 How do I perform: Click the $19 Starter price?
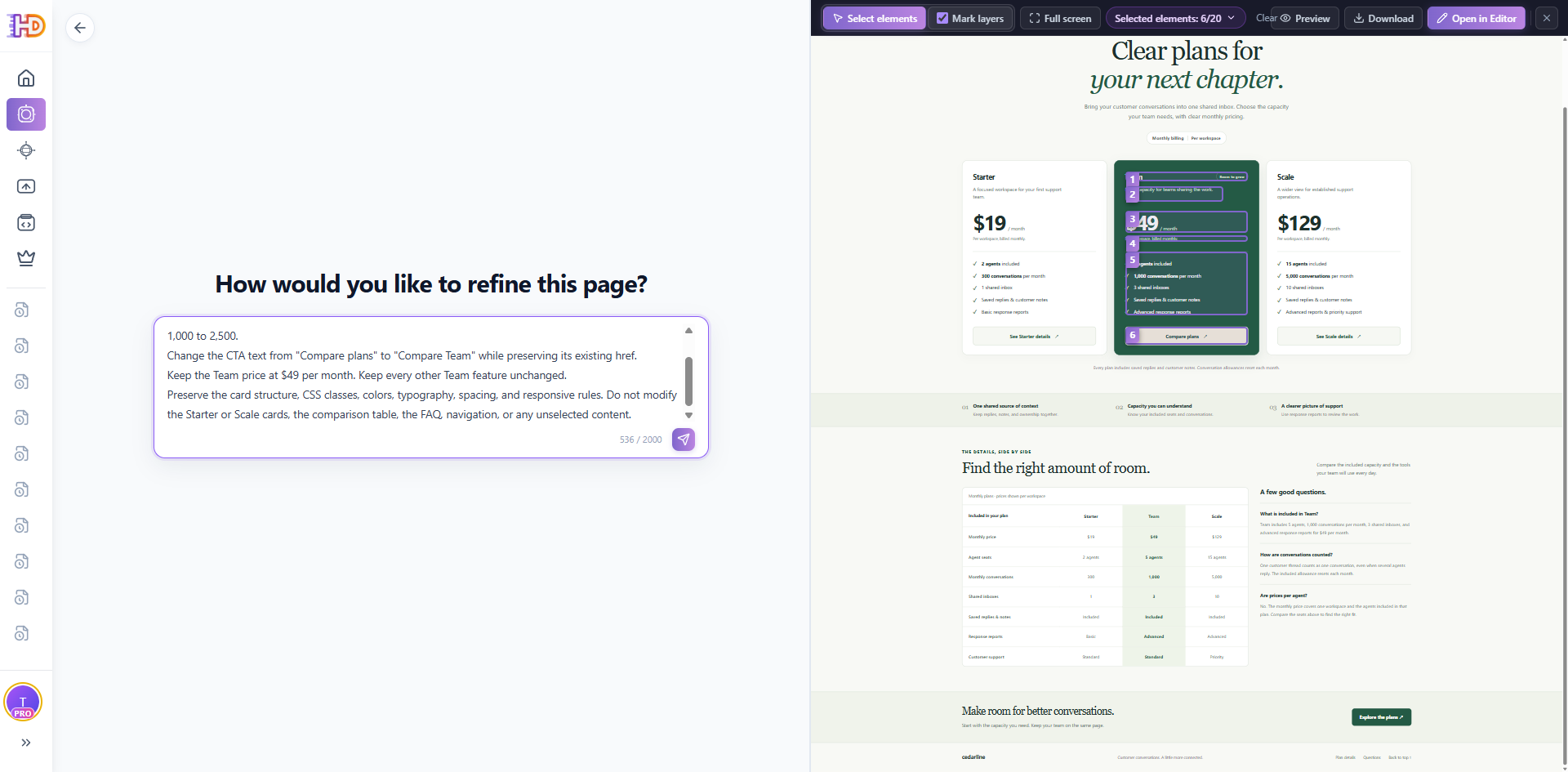[990, 223]
